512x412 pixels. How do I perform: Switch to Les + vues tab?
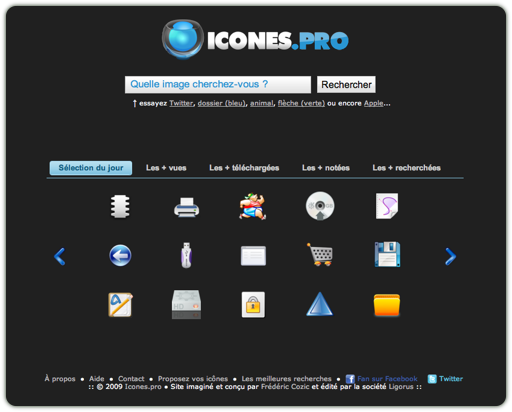[x=166, y=168]
